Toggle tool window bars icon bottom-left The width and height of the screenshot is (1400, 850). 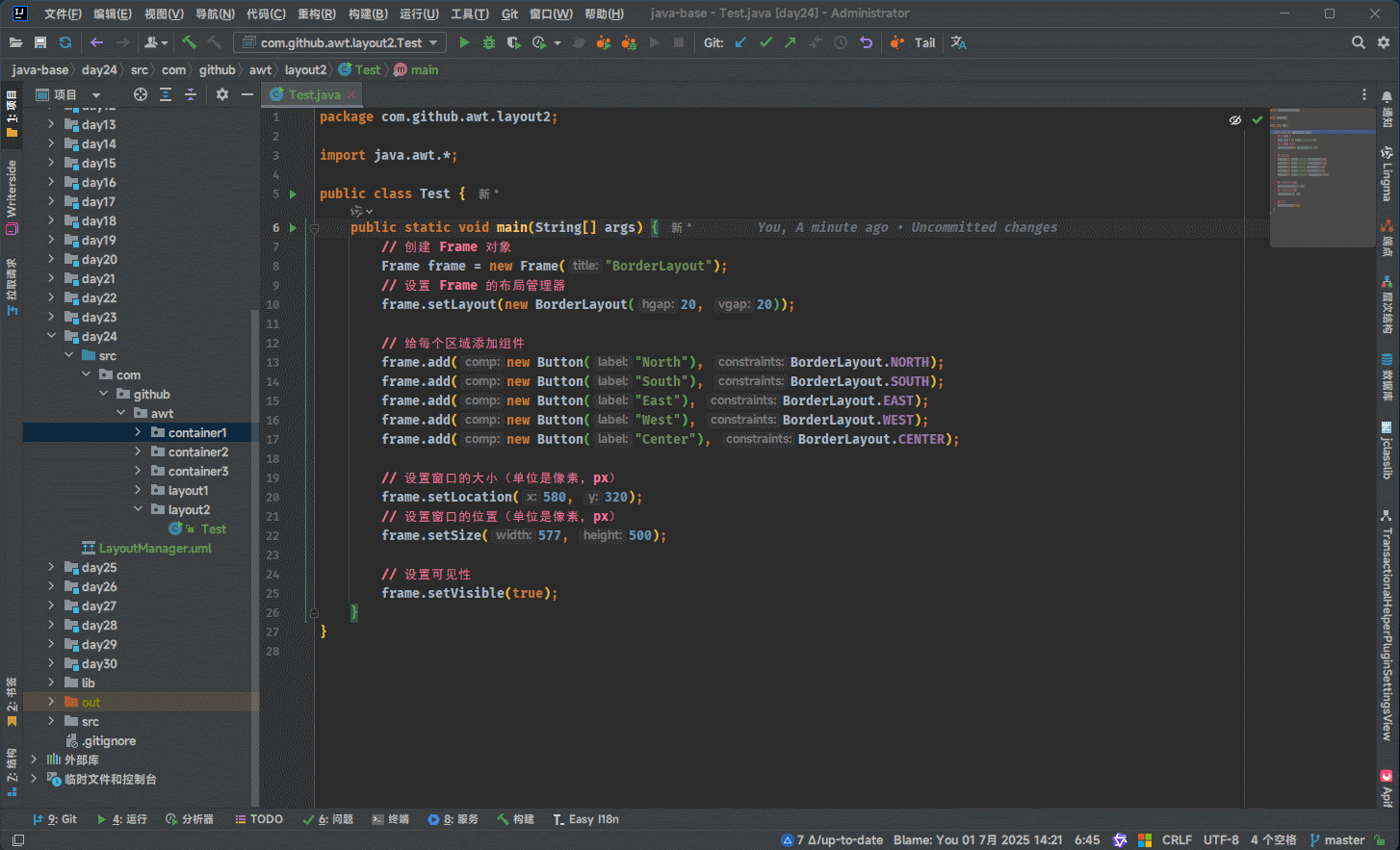click(x=17, y=840)
